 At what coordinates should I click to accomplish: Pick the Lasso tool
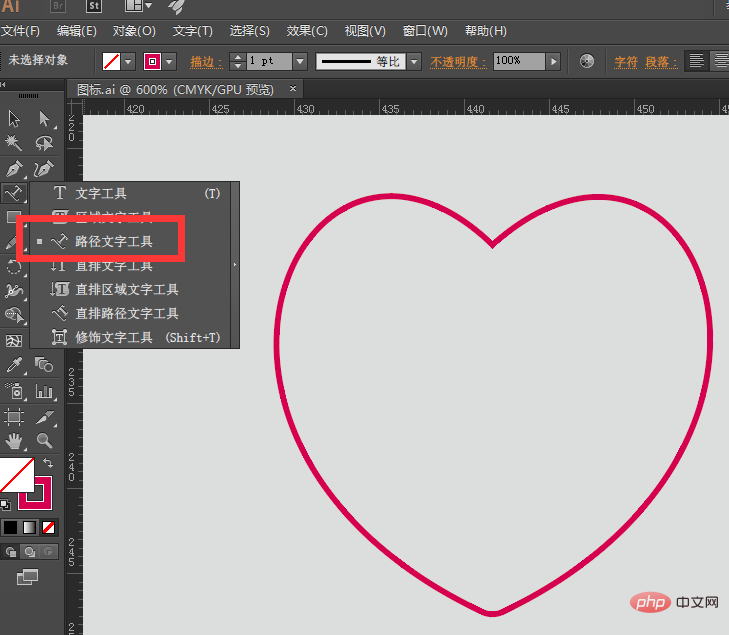pyautogui.click(x=44, y=143)
